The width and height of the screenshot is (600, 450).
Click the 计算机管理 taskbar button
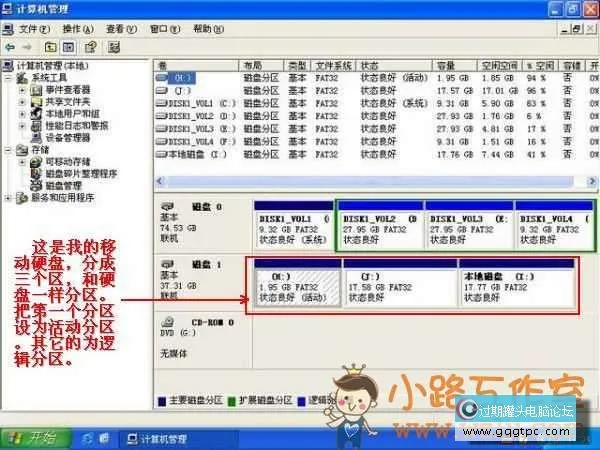coord(178,439)
